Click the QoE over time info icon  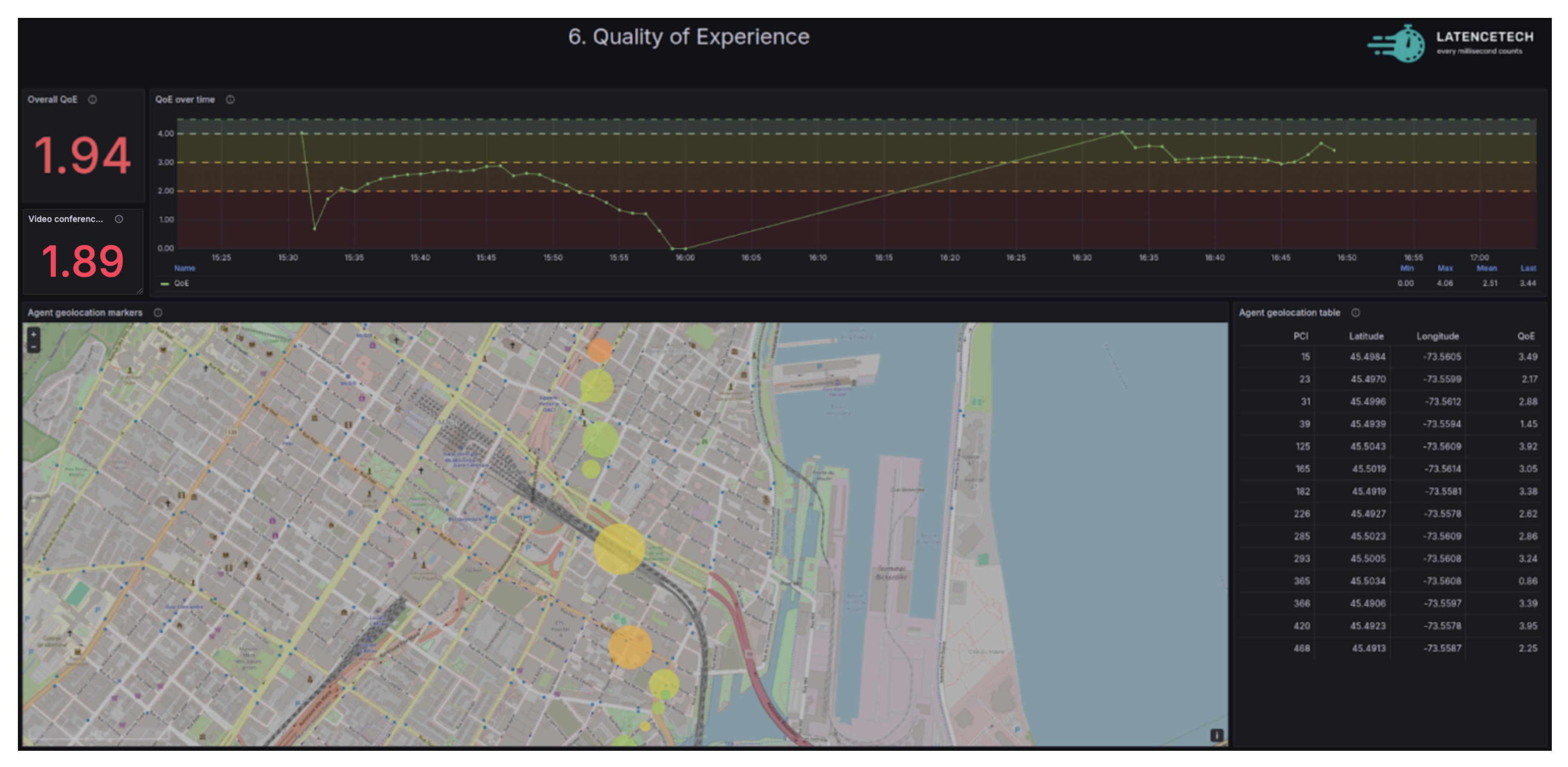pyautogui.click(x=230, y=100)
